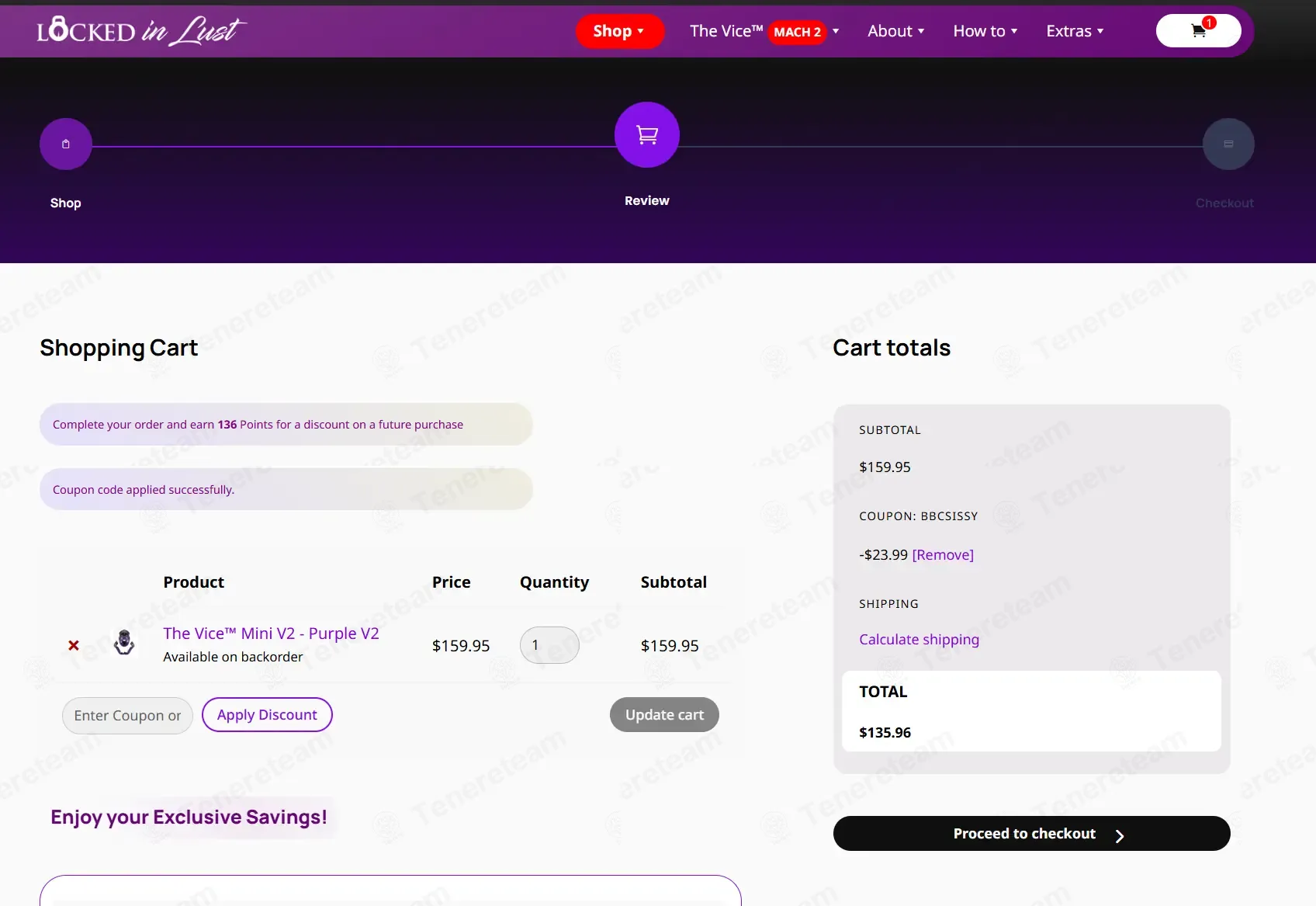Open the Locked in Lust logo homepage

tap(141, 31)
